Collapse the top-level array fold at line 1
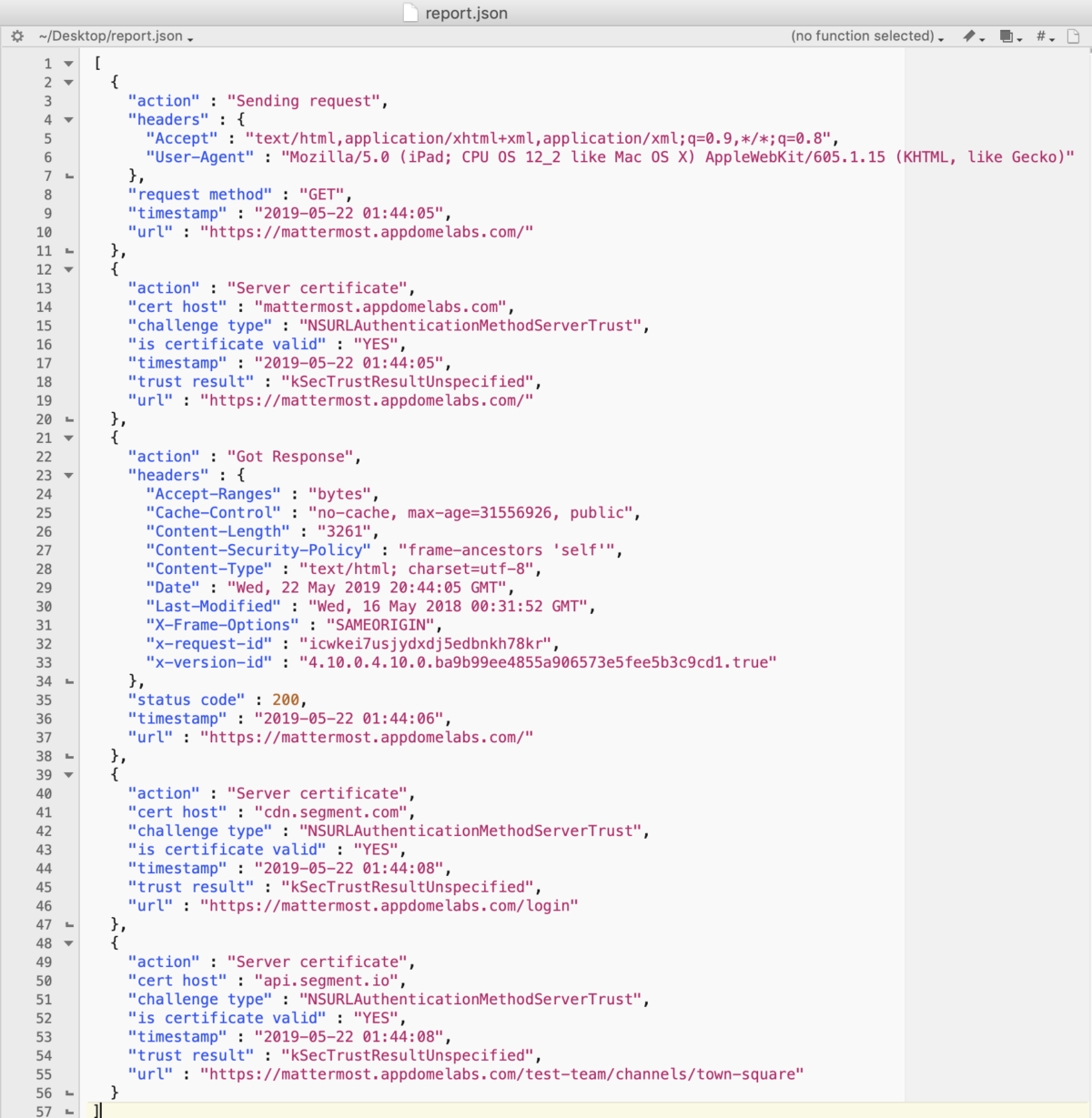1092x1118 pixels. [67, 63]
